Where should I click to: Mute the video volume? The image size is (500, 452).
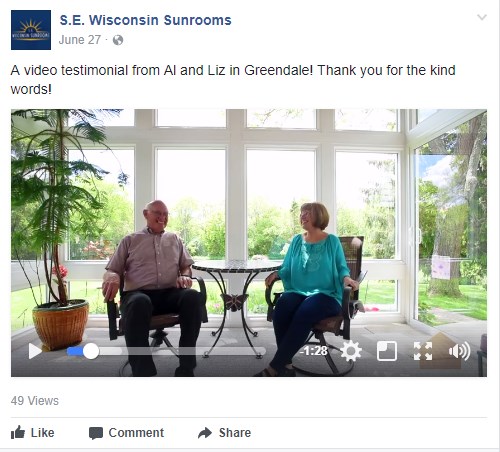pos(459,351)
